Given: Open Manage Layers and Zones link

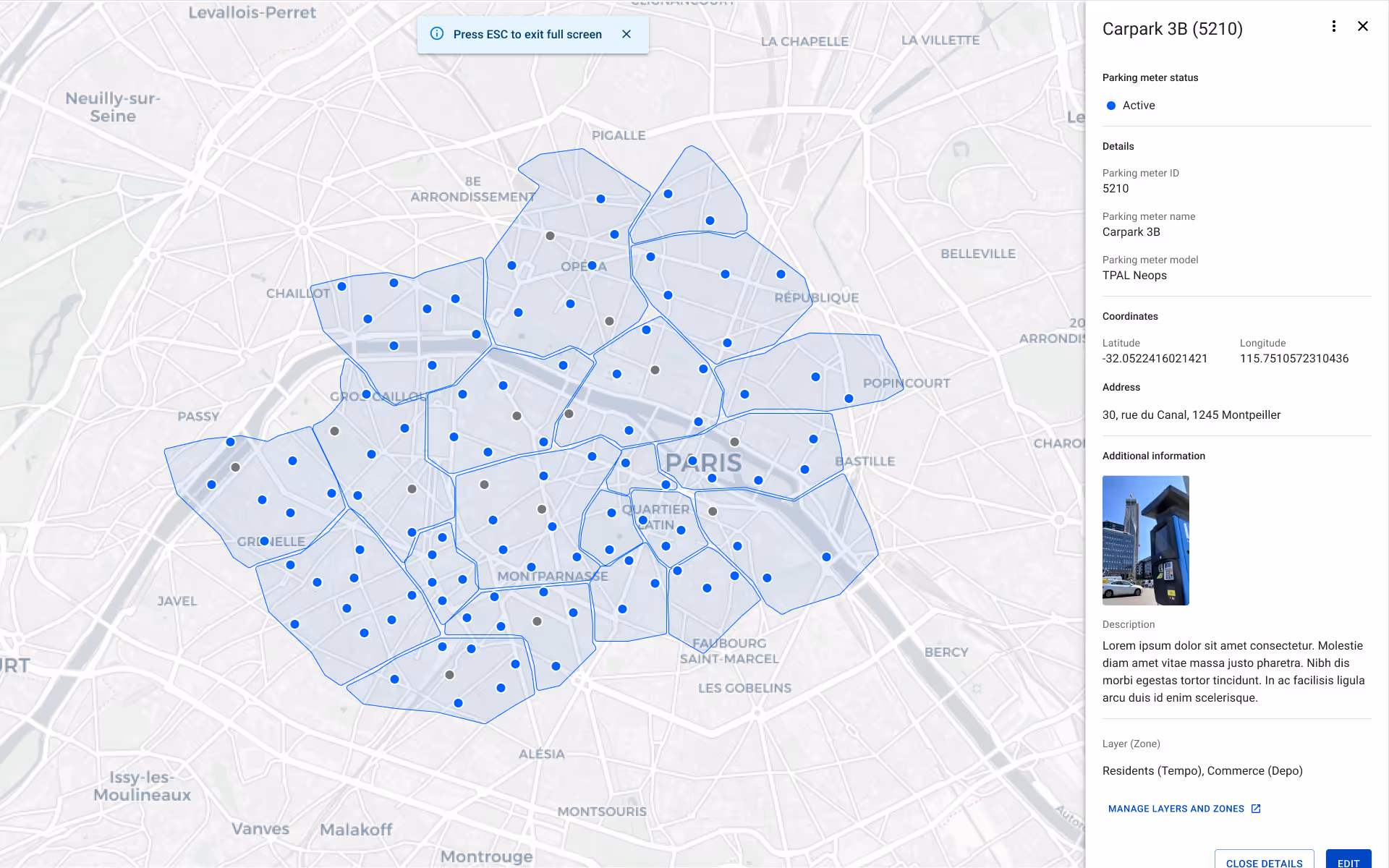Looking at the screenshot, I should [x=1176, y=809].
